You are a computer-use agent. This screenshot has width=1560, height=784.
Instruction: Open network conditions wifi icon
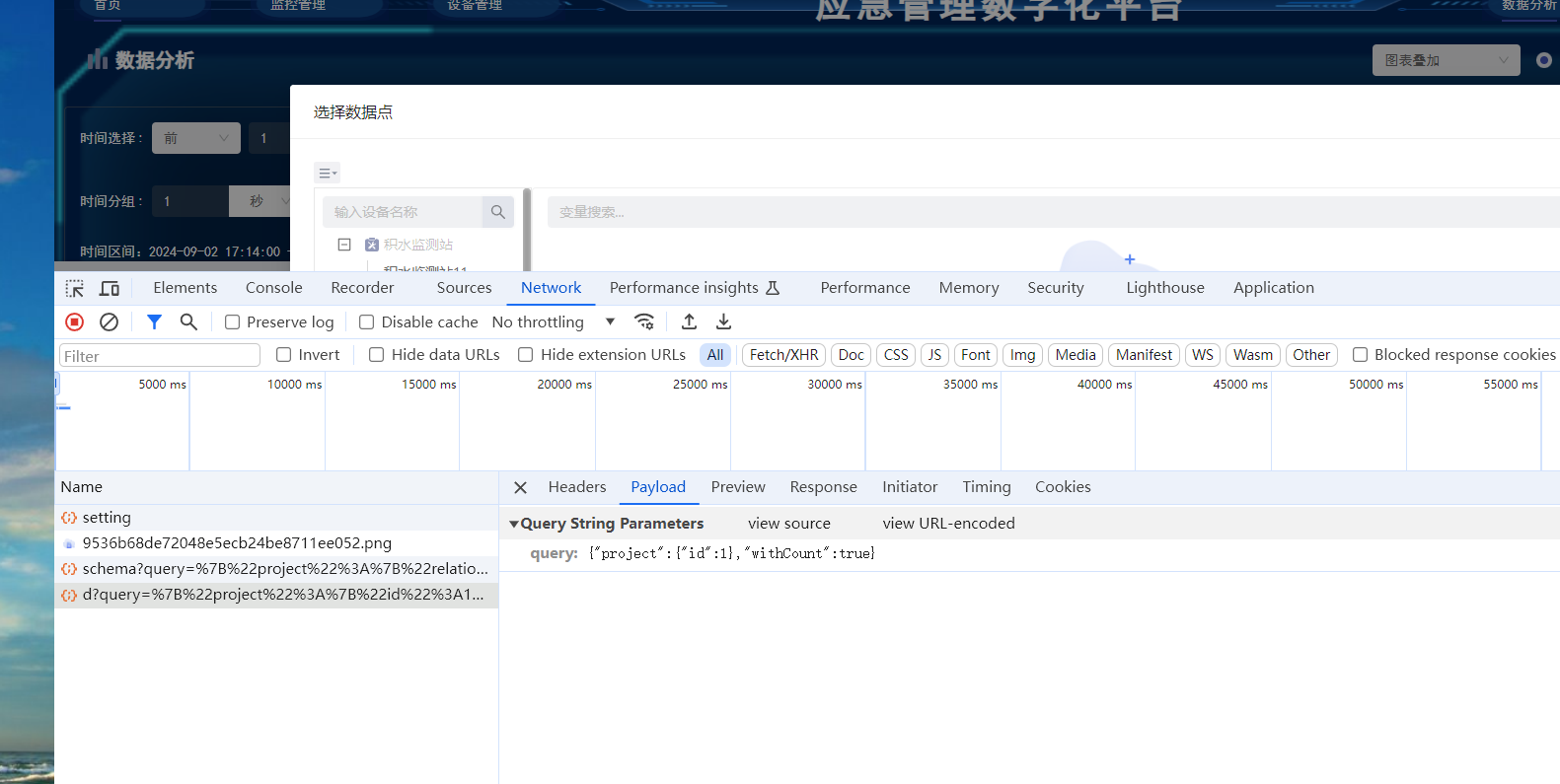click(644, 321)
